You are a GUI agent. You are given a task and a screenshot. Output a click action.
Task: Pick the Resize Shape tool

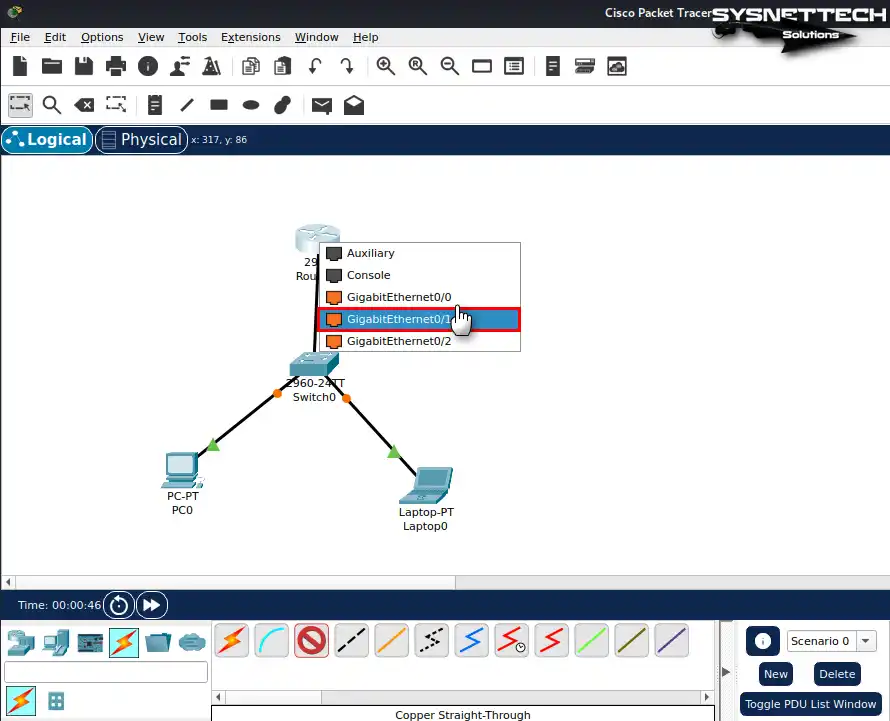coord(116,105)
